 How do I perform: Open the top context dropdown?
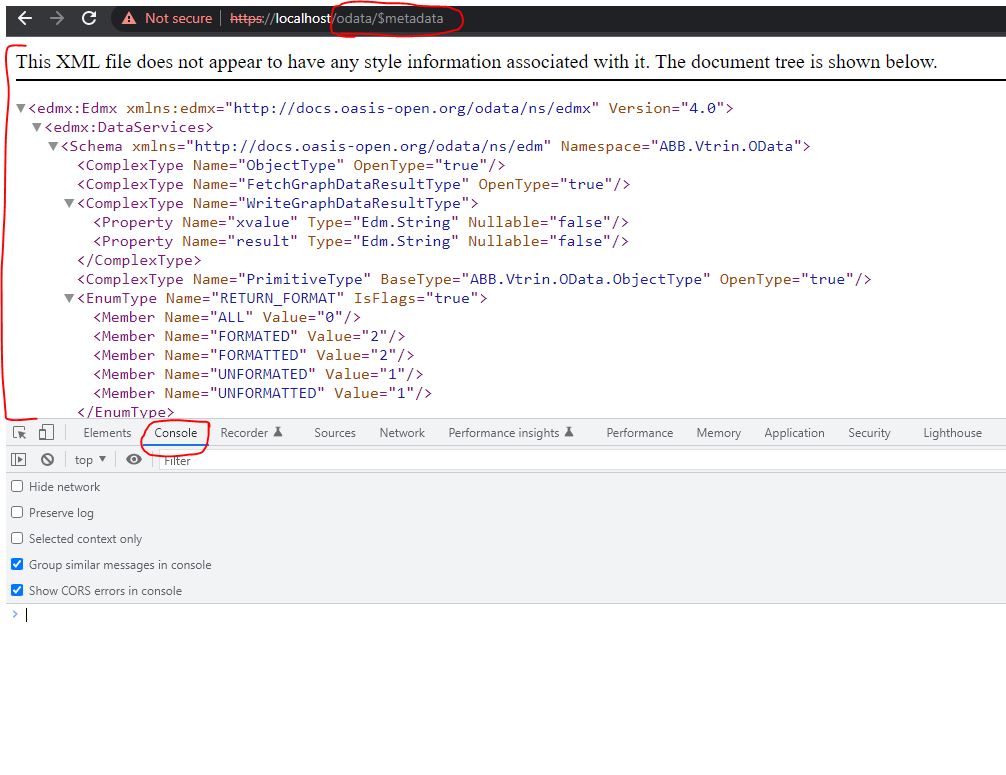point(90,459)
